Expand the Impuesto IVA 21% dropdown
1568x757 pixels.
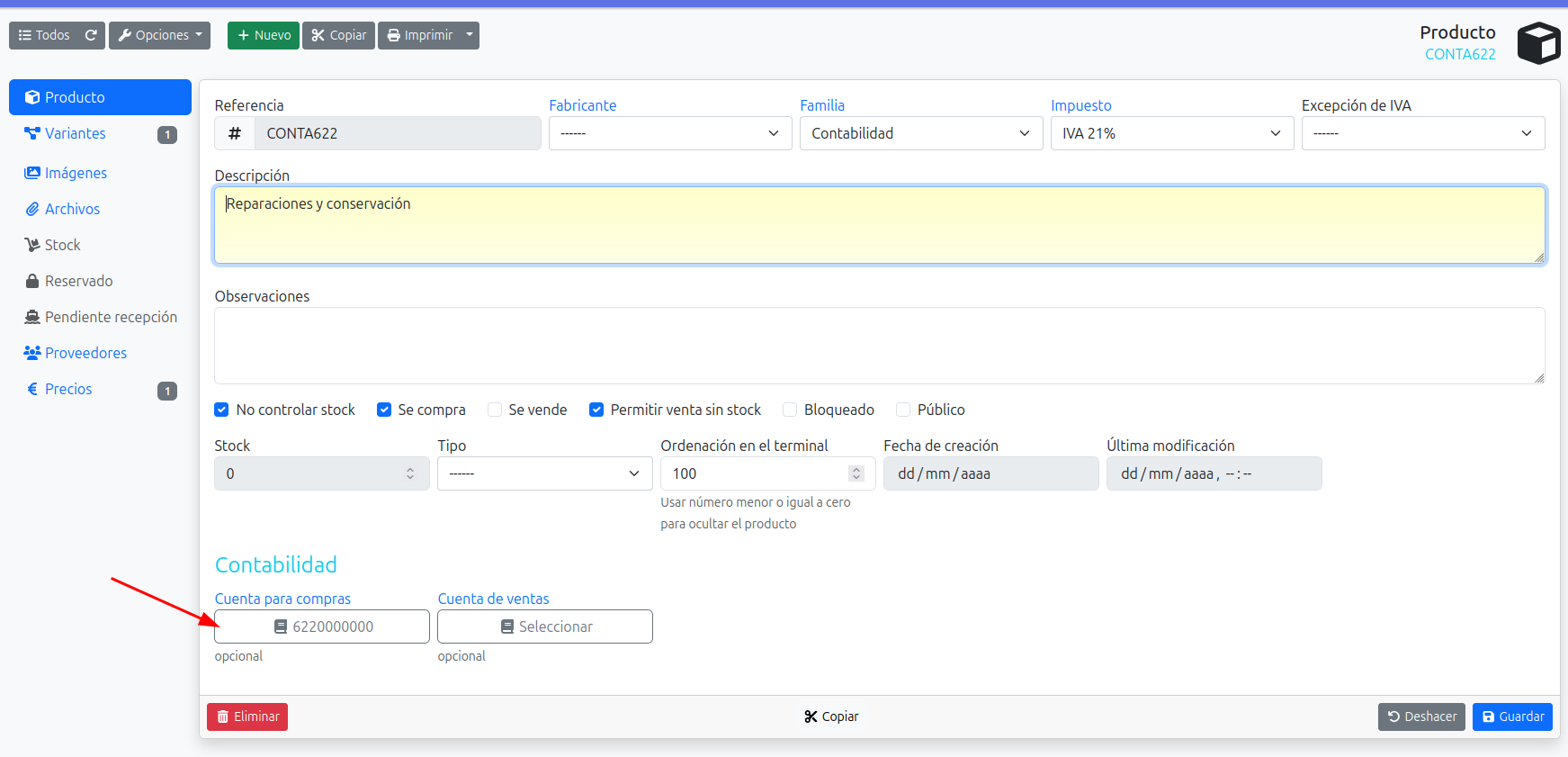[x=1171, y=133]
